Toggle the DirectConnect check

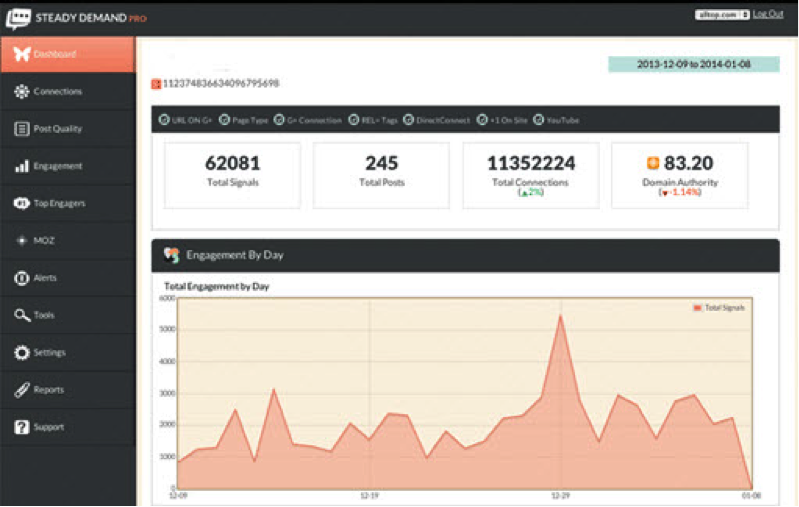point(408,120)
